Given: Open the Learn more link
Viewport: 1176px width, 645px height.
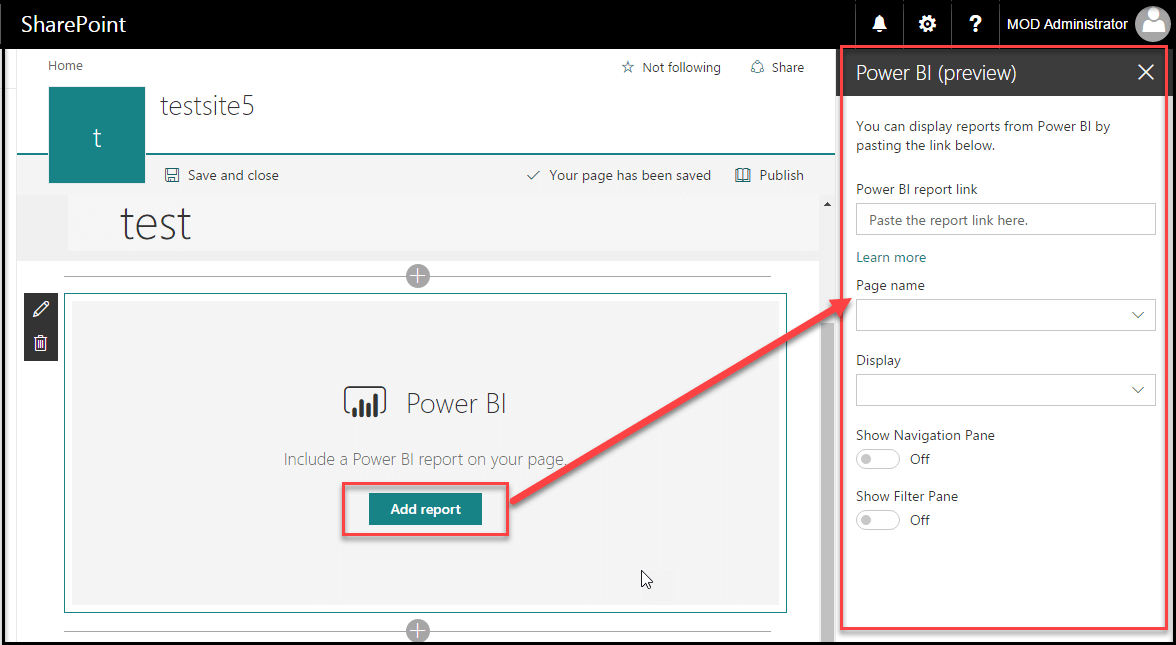Looking at the screenshot, I should (x=890, y=257).
